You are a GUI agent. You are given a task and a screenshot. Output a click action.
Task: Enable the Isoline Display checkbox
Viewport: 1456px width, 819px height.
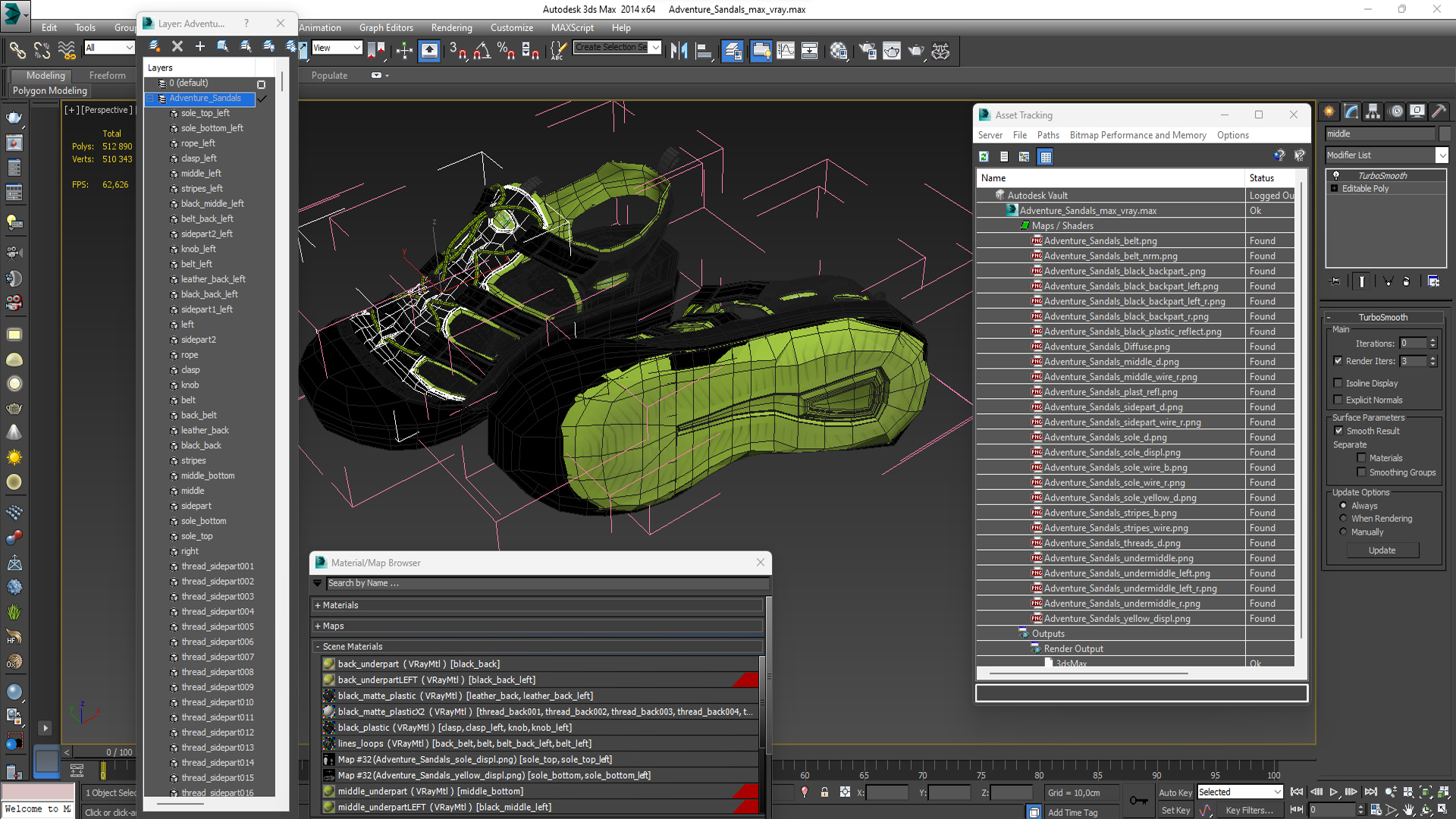[1338, 383]
